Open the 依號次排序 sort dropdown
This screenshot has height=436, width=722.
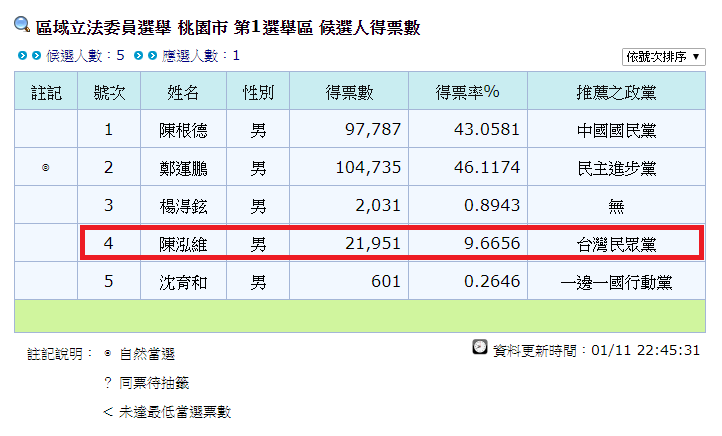pos(663,57)
